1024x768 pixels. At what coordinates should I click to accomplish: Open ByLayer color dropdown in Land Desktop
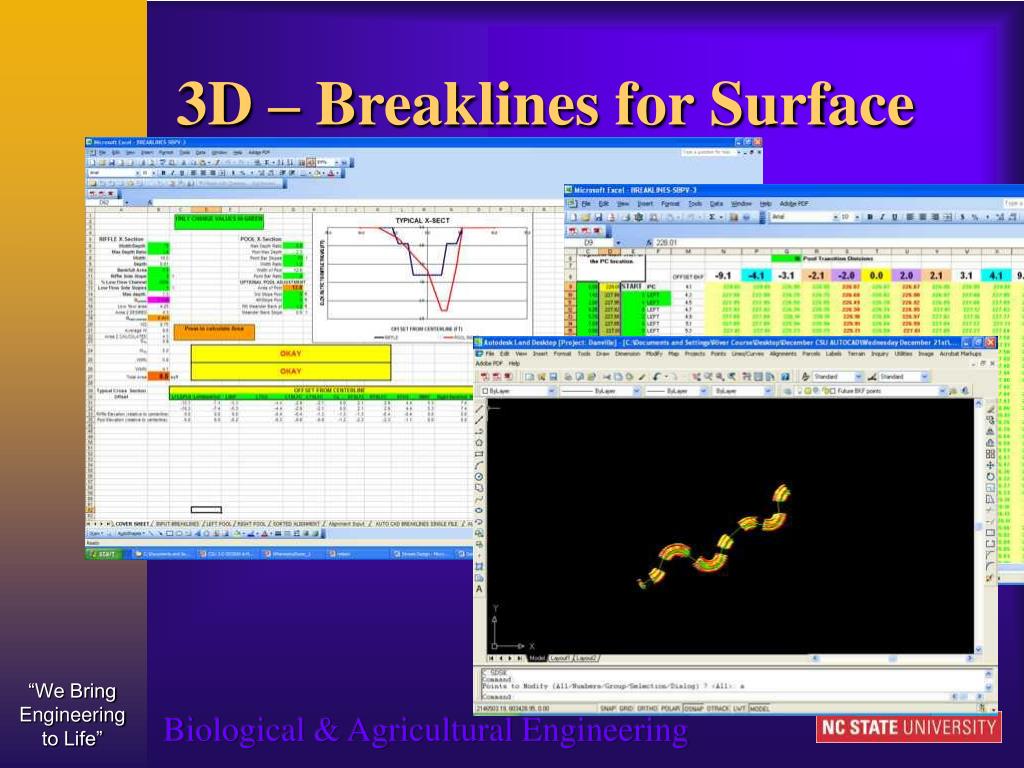tap(552, 391)
